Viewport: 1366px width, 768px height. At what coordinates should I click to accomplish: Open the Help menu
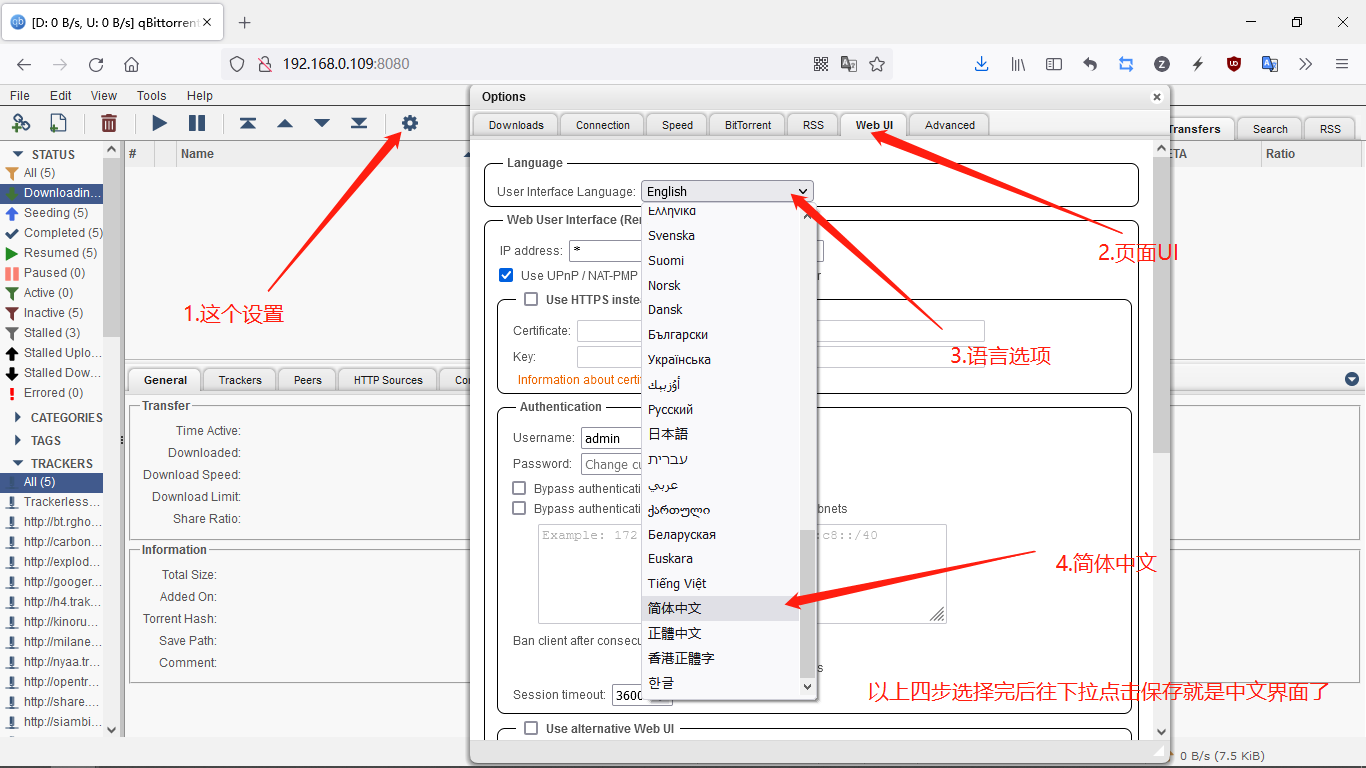coord(200,96)
